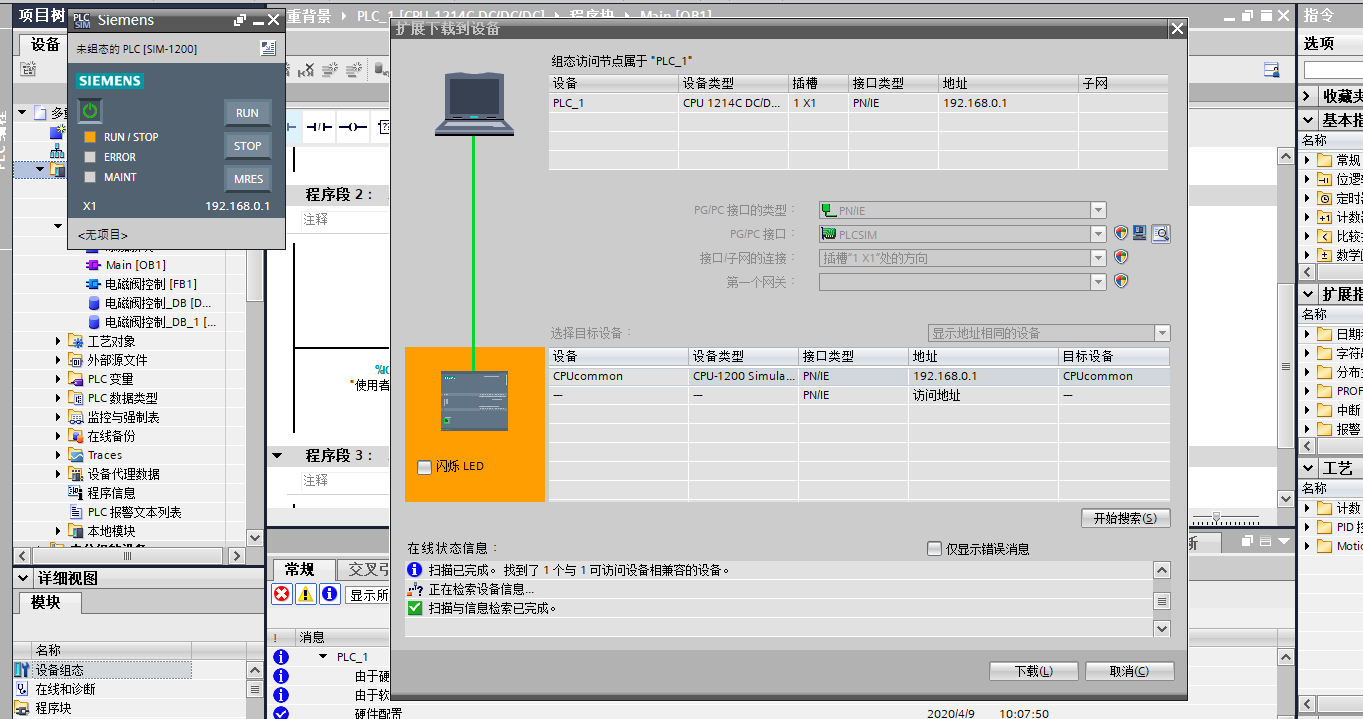Collapse 程序段 3 network
The height and width of the screenshot is (719, 1363).
(x=277, y=456)
